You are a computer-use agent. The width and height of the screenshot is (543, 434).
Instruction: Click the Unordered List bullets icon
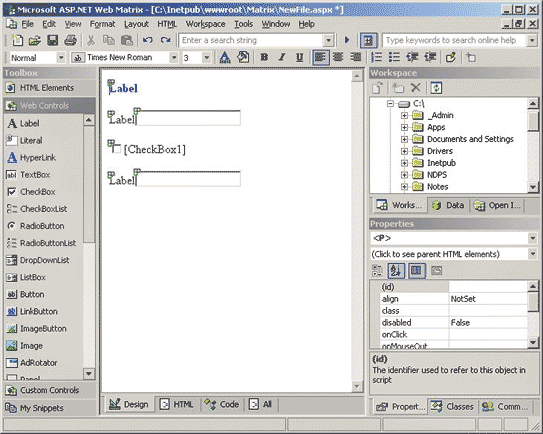(x=394, y=57)
